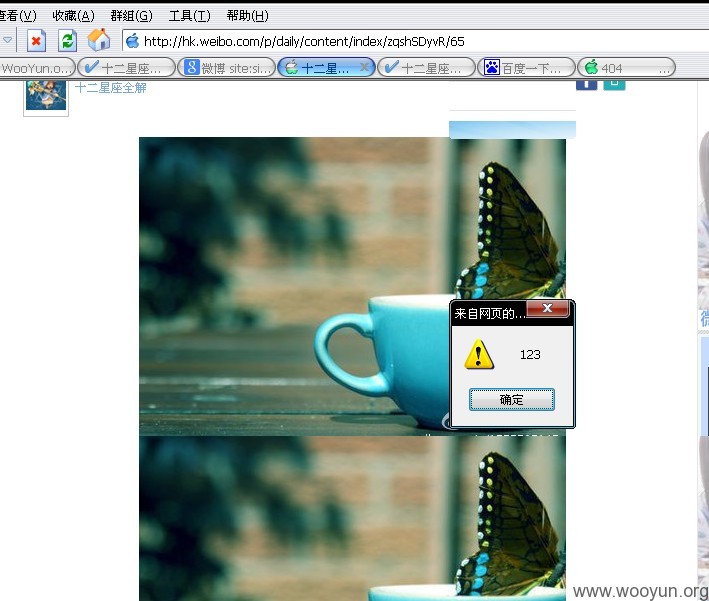The height and width of the screenshot is (601, 709).
Task: Switch to the WooYun.o... tab
Action: point(37,68)
